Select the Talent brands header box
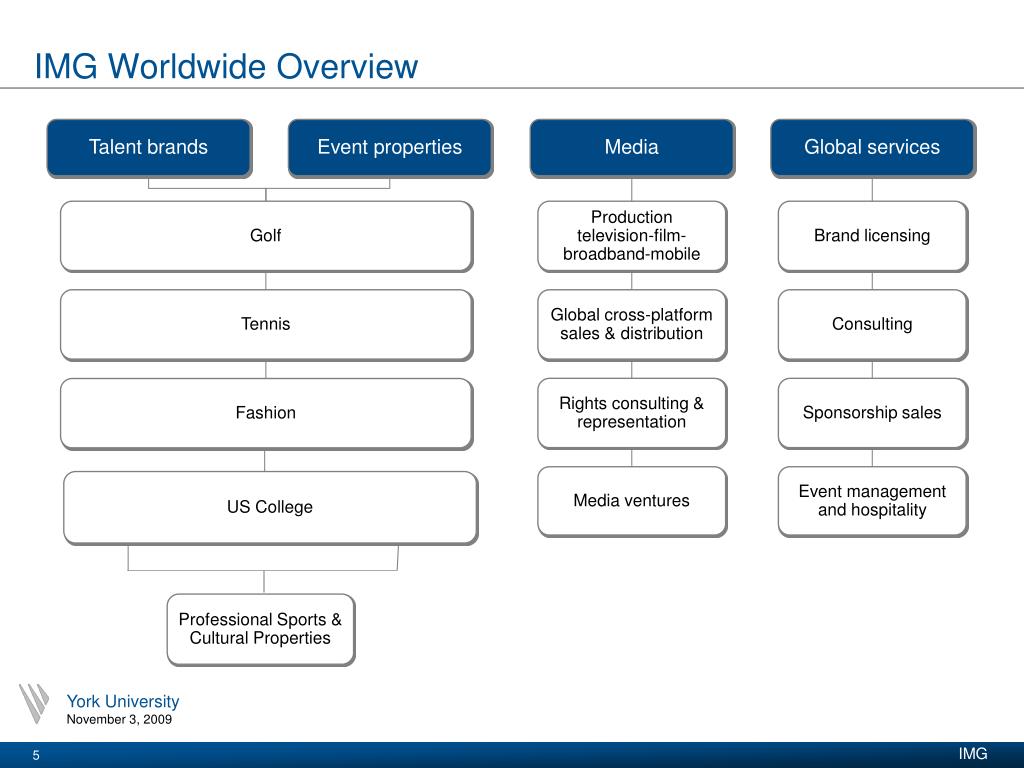The width and height of the screenshot is (1024, 768). coord(149,148)
